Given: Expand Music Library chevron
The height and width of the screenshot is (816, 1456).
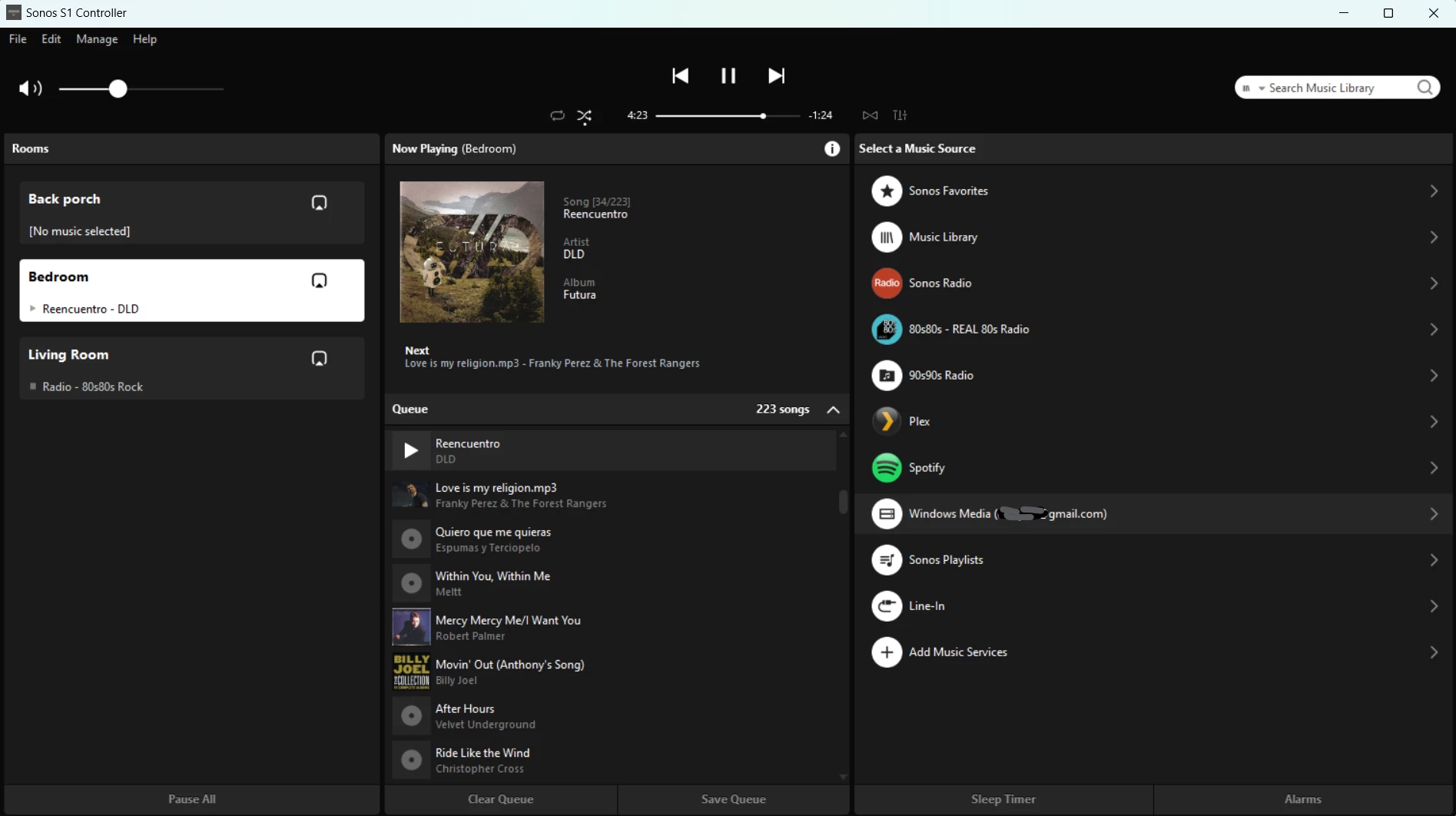Looking at the screenshot, I should (x=1434, y=237).
